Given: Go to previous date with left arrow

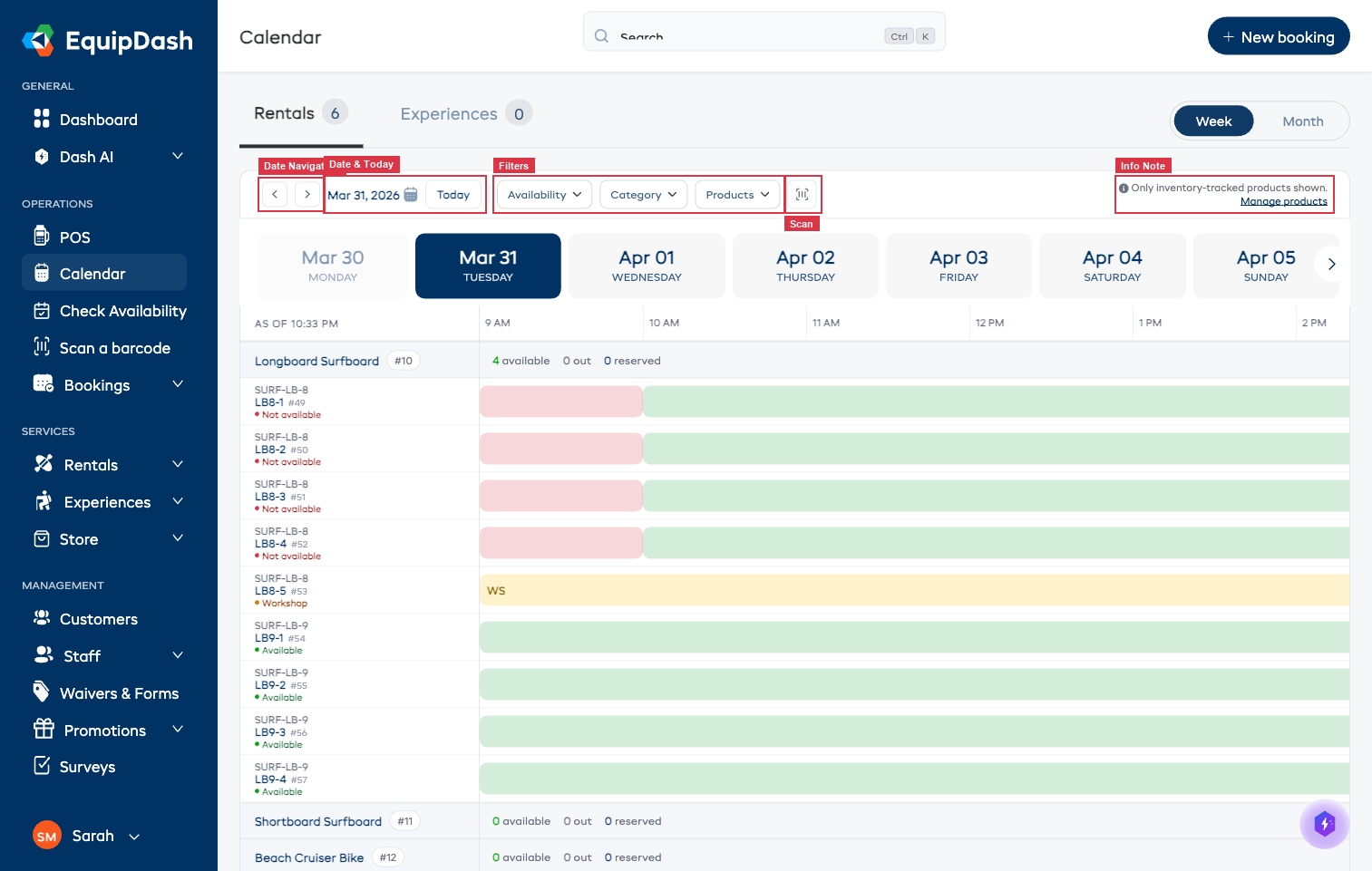Looking at the screenshot, I should (275, 195).
